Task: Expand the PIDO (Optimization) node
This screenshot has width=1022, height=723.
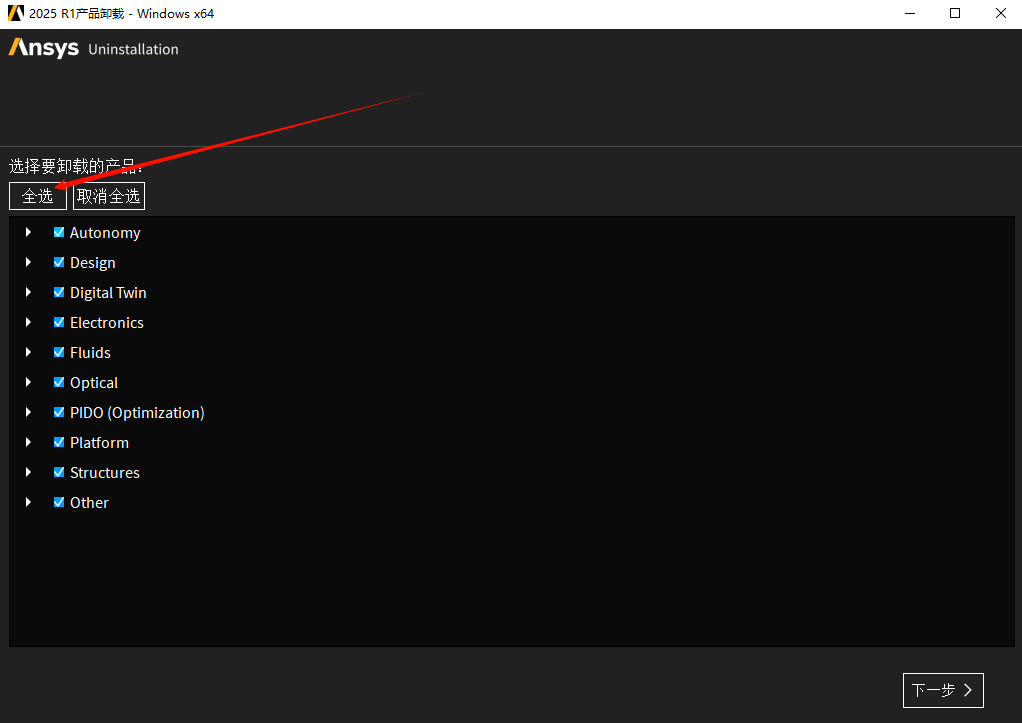Action: coord(29,412)
